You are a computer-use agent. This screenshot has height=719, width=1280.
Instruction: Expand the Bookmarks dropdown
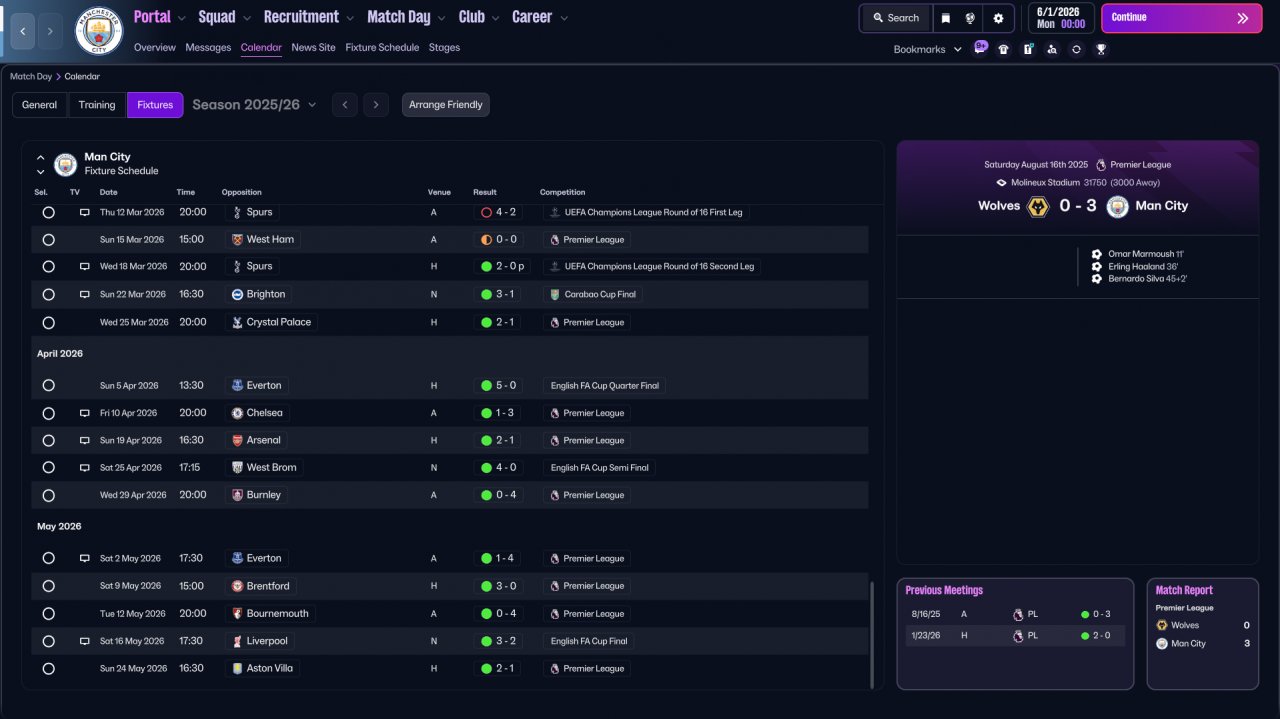[927, 49]
